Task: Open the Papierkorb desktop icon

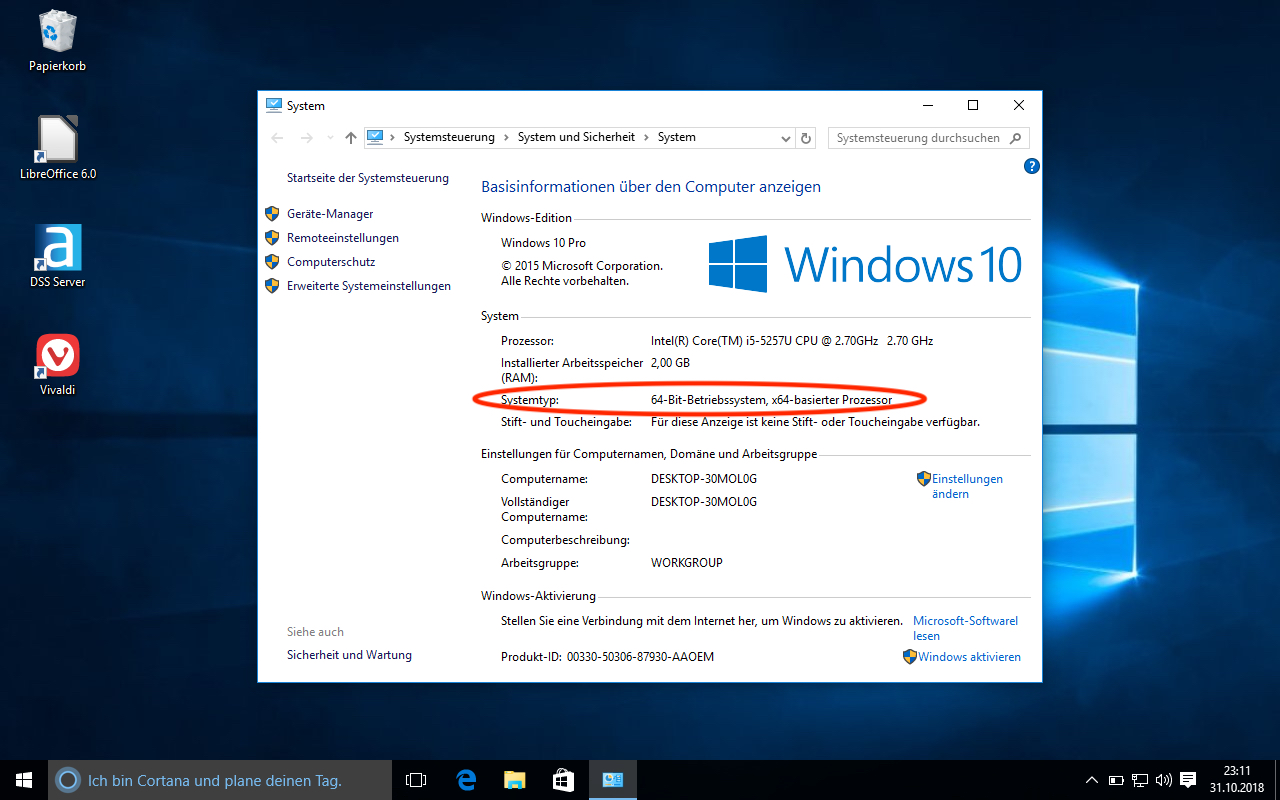Action: (57, 41)
